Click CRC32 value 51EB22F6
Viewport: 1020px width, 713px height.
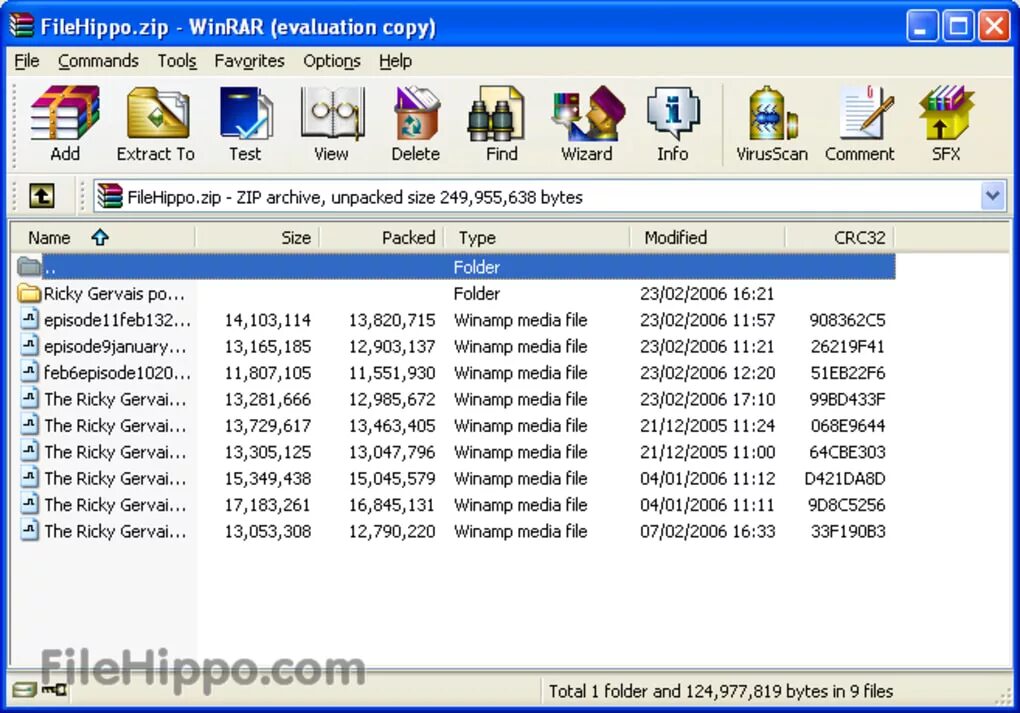coord(848,373)
